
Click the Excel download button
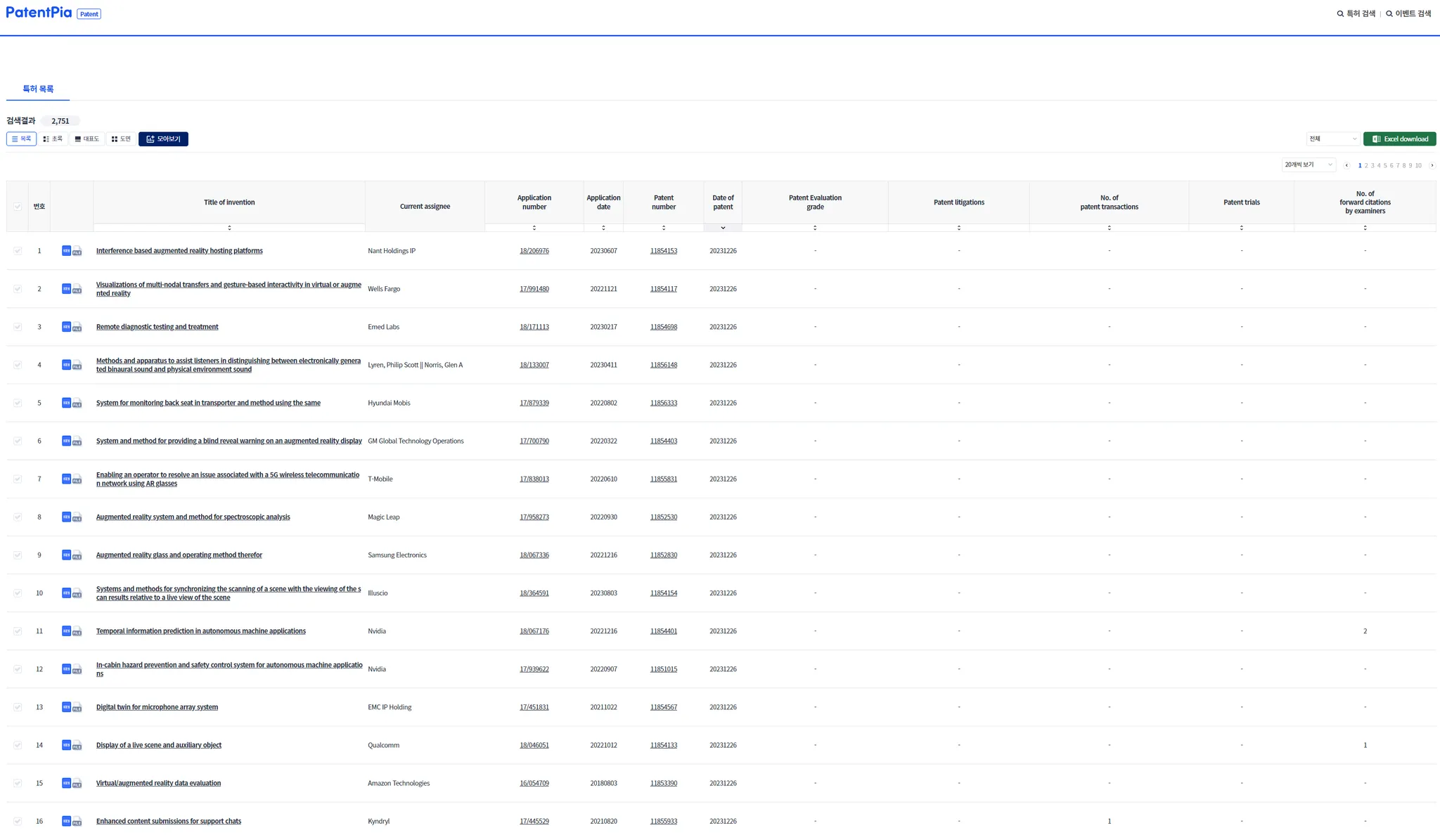[1399, 139]
